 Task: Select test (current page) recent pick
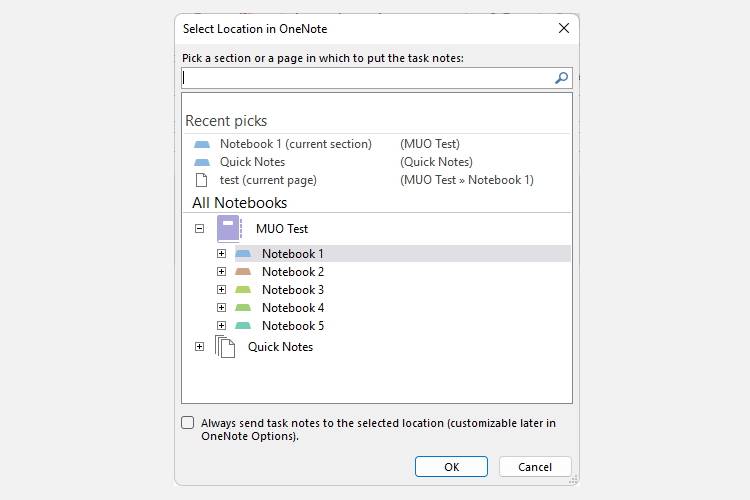coord(268,180)
